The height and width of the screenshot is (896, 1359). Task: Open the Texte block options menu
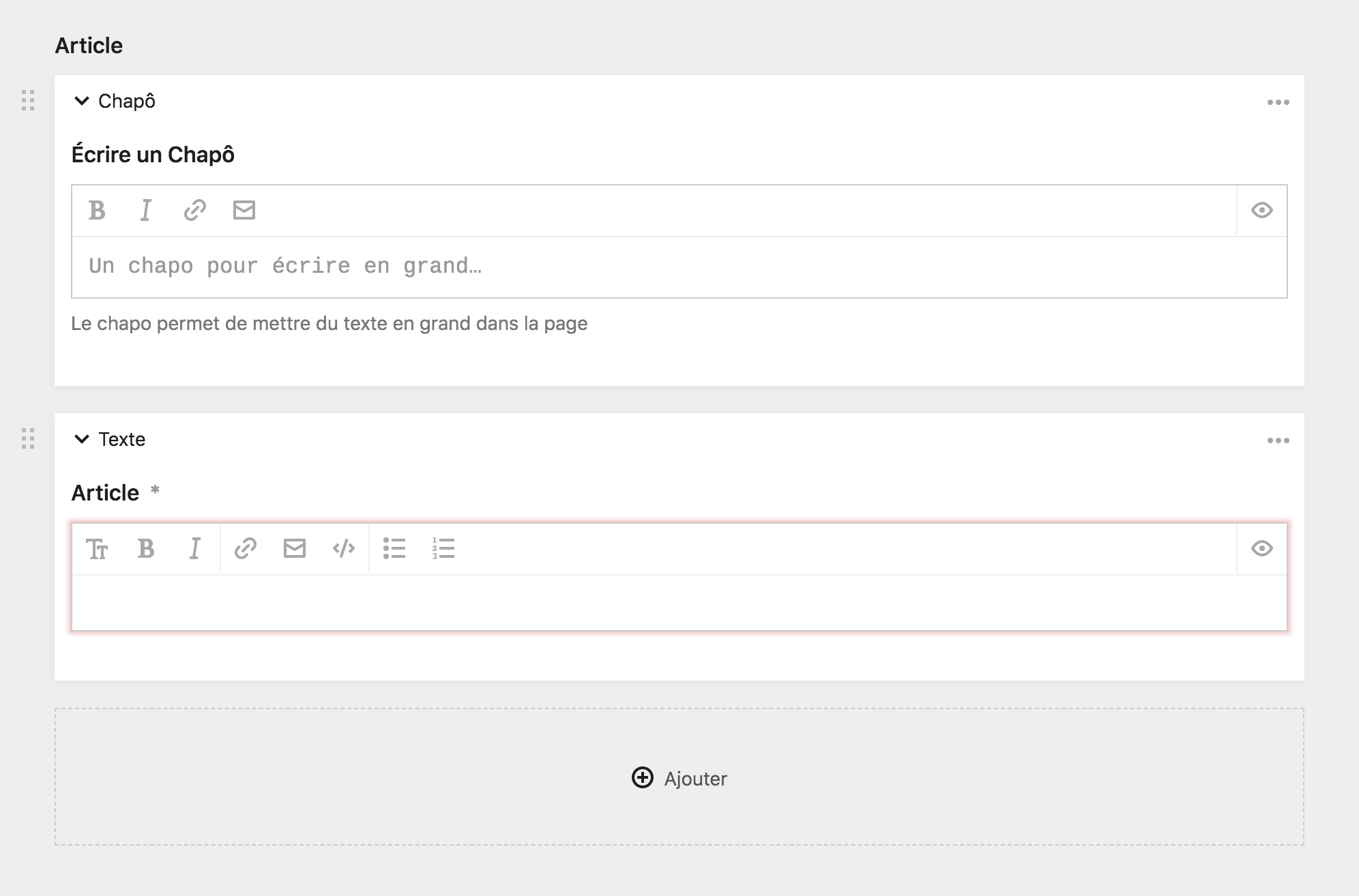(x=1278, y=440)
